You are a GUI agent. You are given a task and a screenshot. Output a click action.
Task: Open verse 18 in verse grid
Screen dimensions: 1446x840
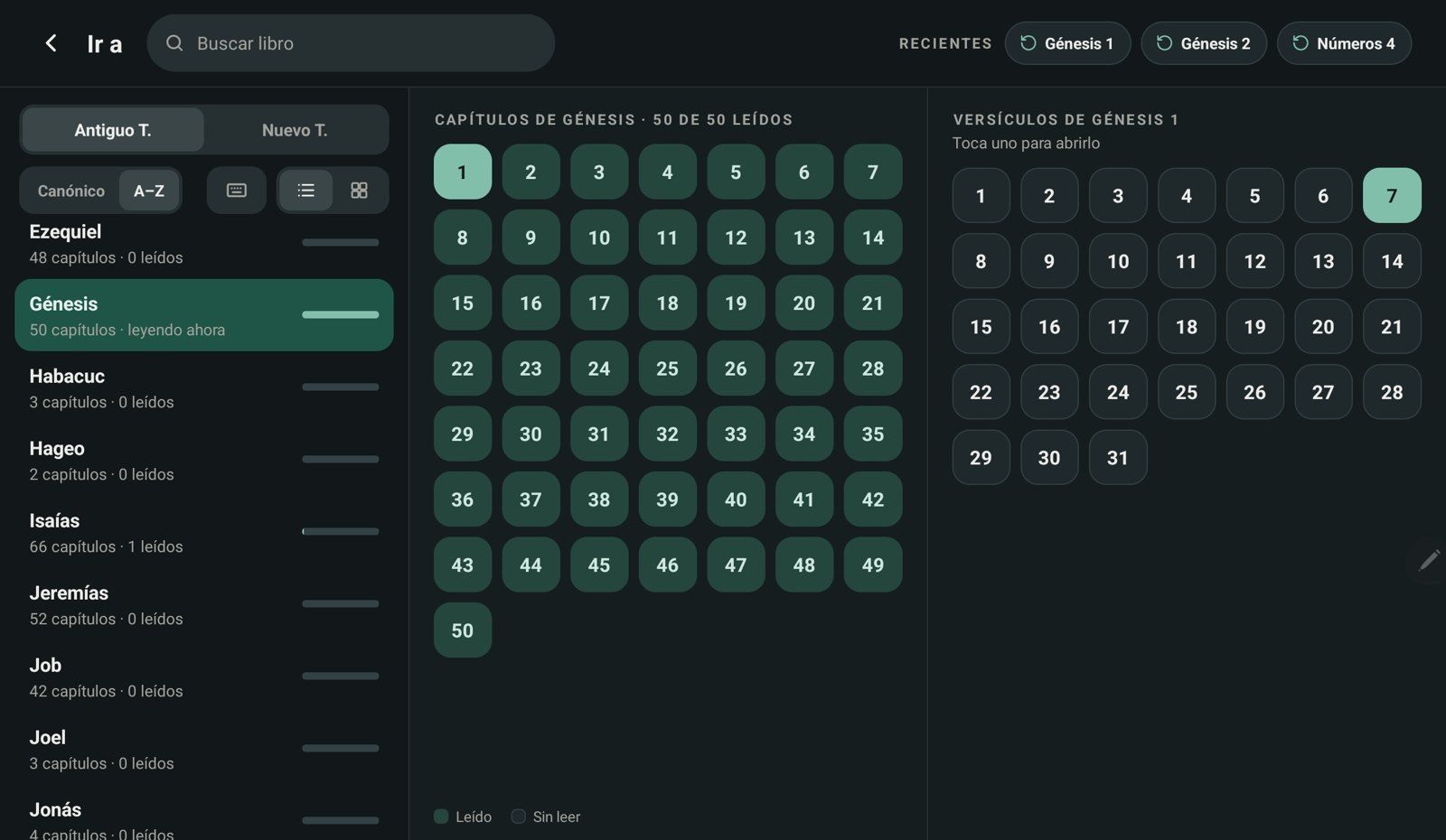[1187, 326]
